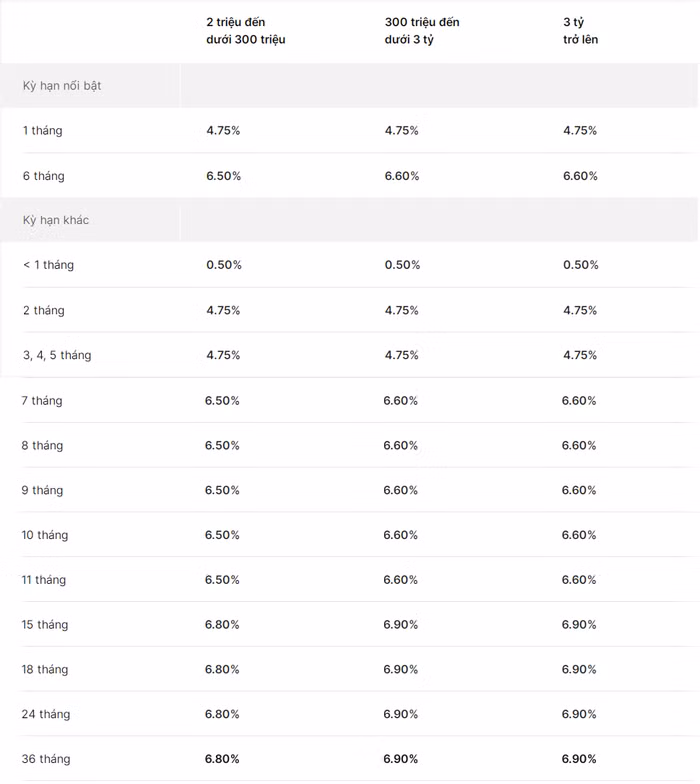Select the "300 triệu đến dưới 3 tỷ" column header

pos(422,31)
